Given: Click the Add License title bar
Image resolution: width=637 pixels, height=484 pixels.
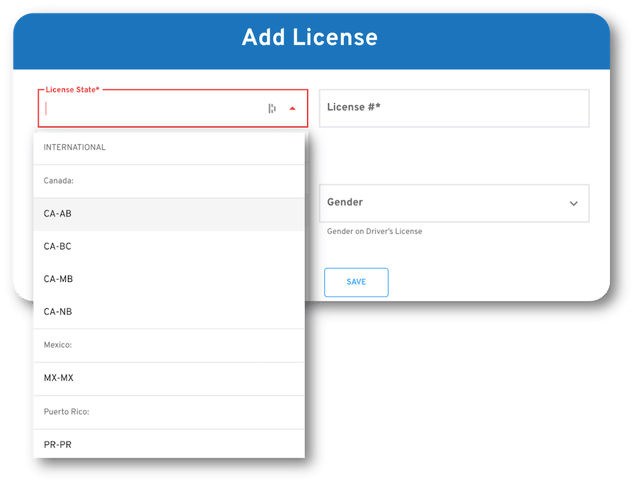Looking at the screenshot, I should [x=310, y=38].
